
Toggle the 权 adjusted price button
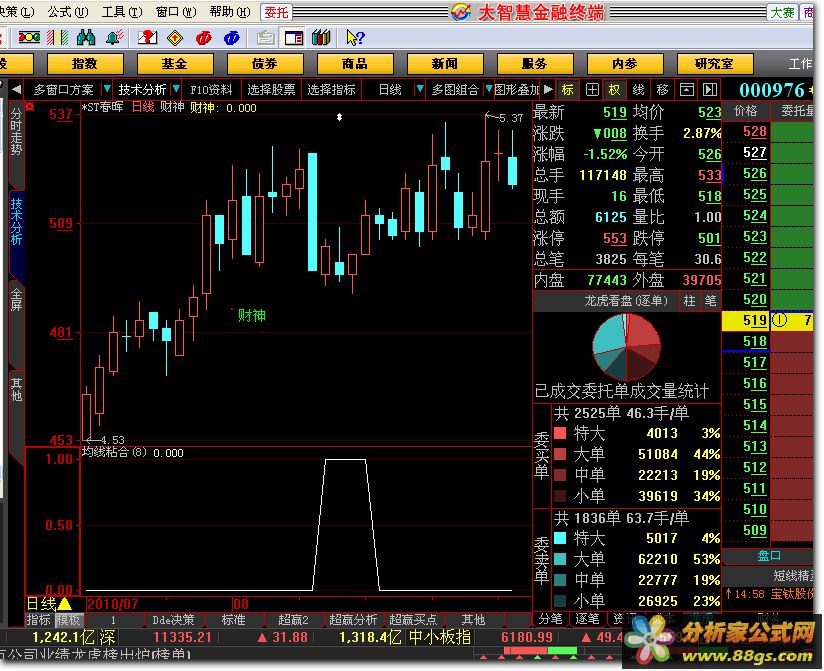[x=614, y=90]
